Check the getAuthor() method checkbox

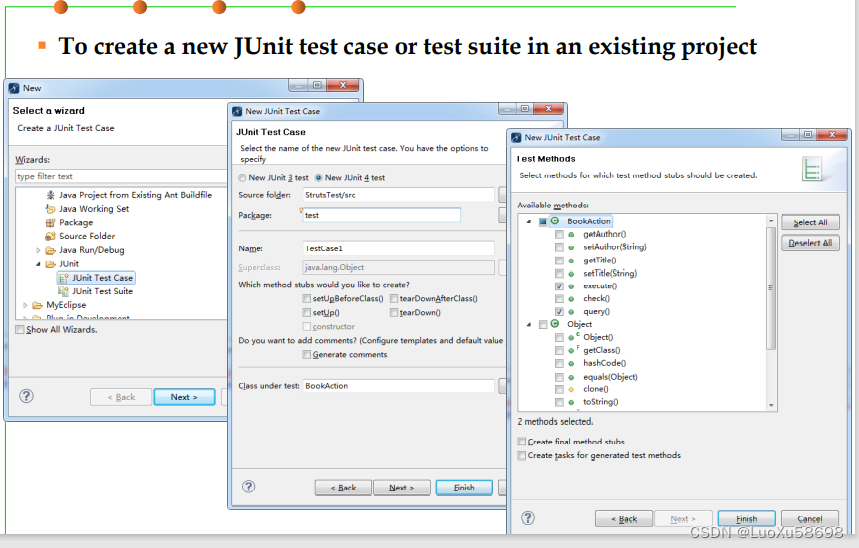tap(559, 235)
